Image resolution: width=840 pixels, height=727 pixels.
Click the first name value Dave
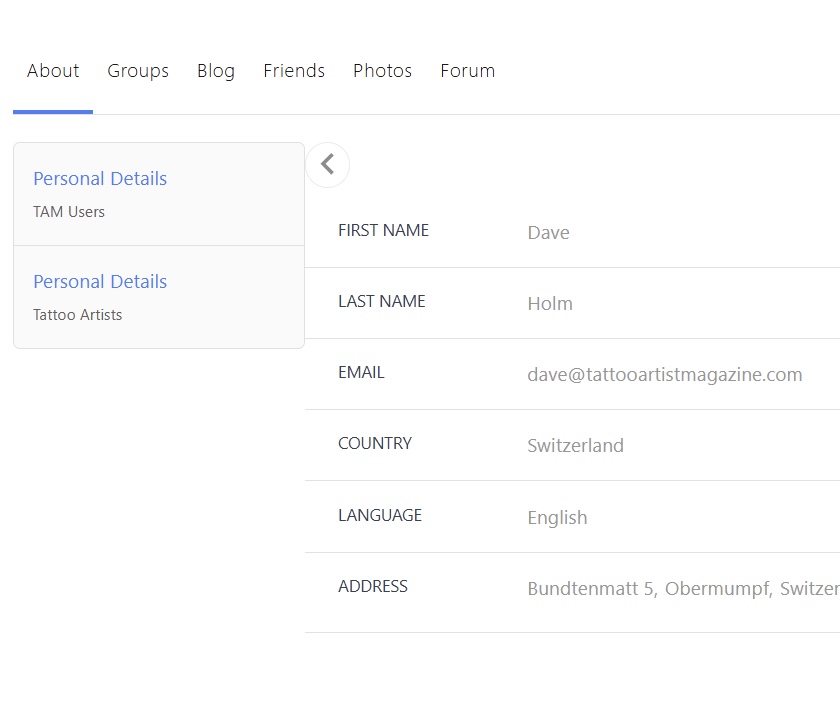tap(548, 233)
